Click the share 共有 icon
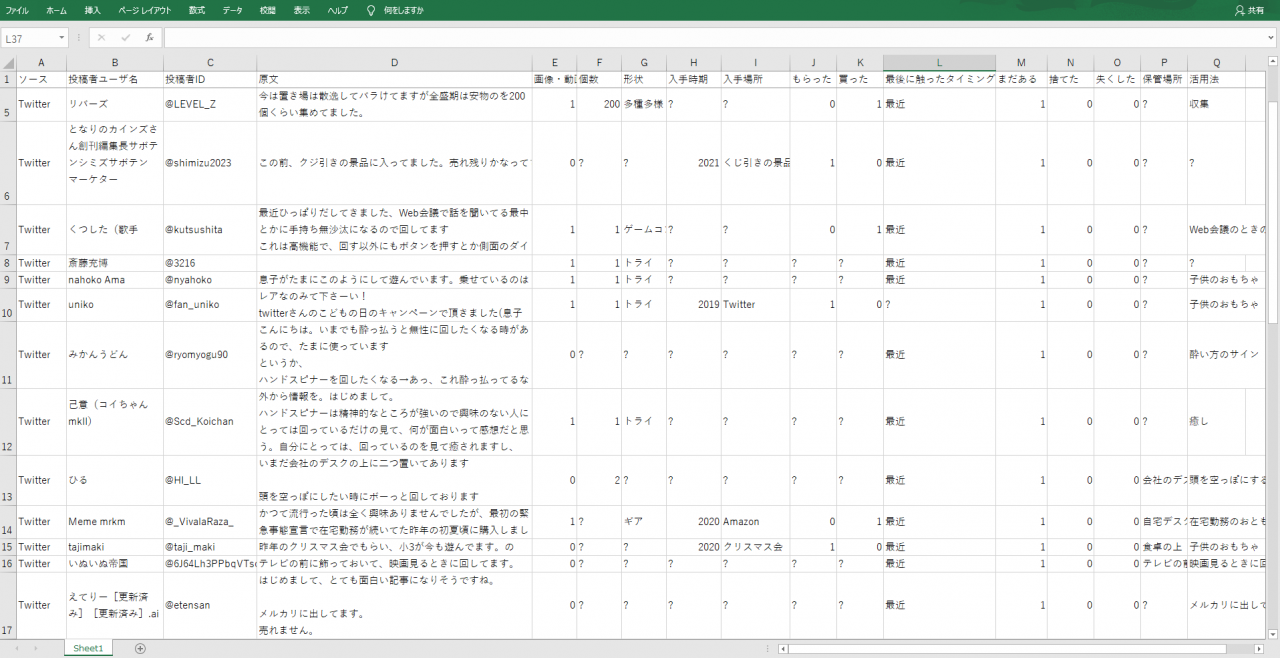The width and height of the screenshot is (1280, 658). tap(1250, 10)
